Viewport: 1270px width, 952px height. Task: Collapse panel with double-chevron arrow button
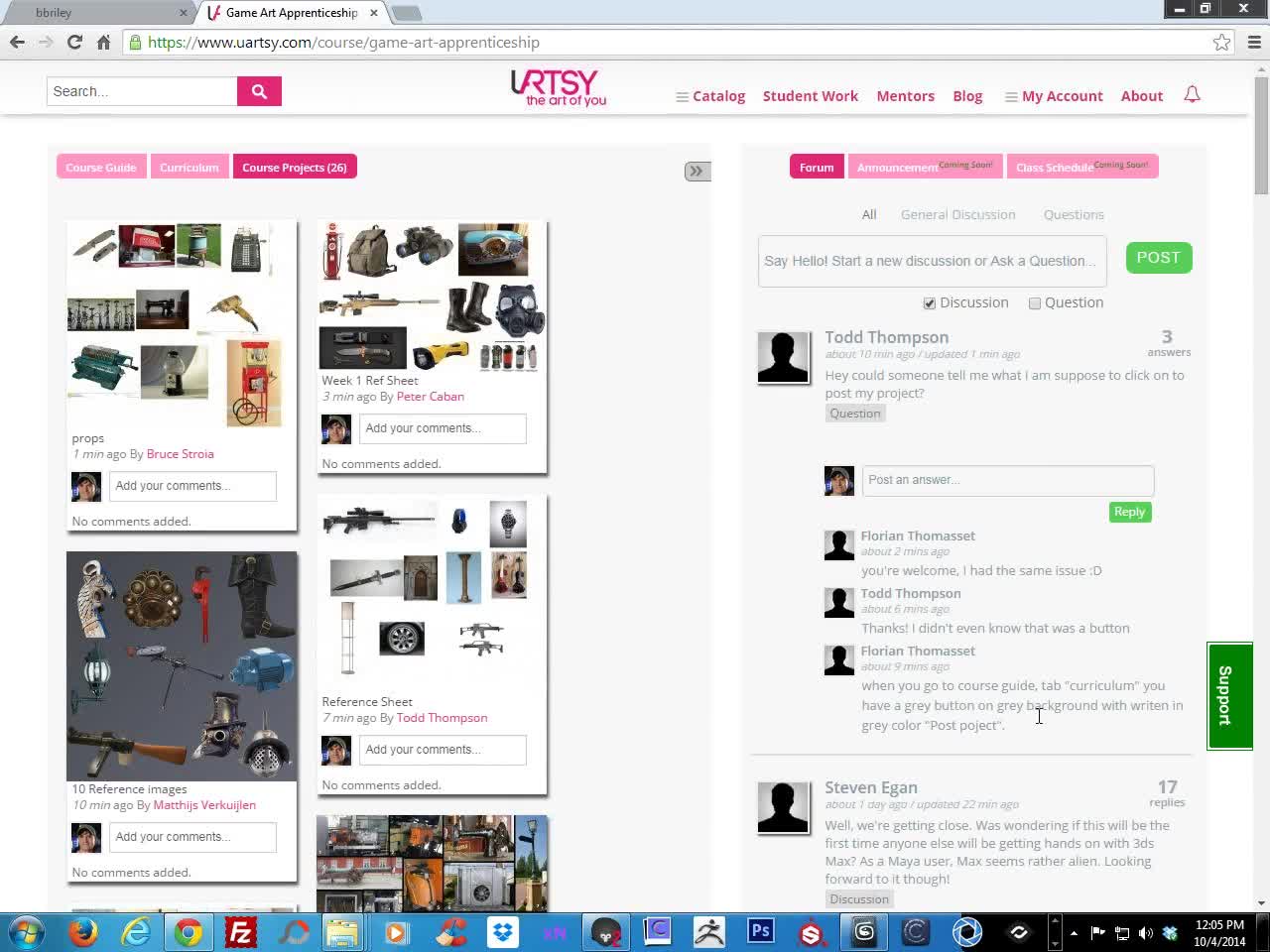(697, 171)
